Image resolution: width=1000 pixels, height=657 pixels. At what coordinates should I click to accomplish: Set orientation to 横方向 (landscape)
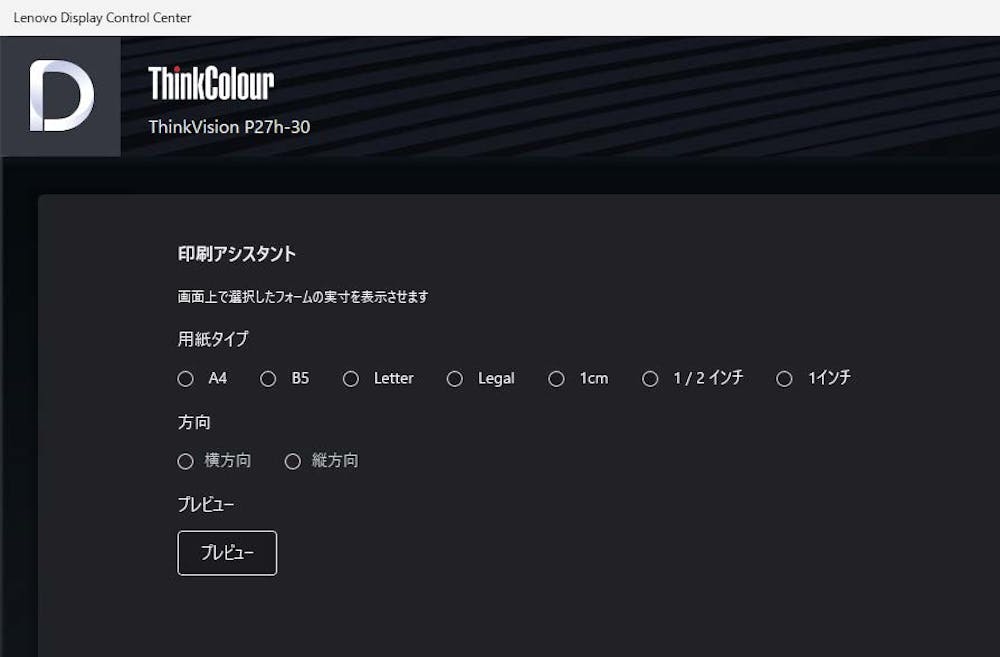tap(186, 461)
